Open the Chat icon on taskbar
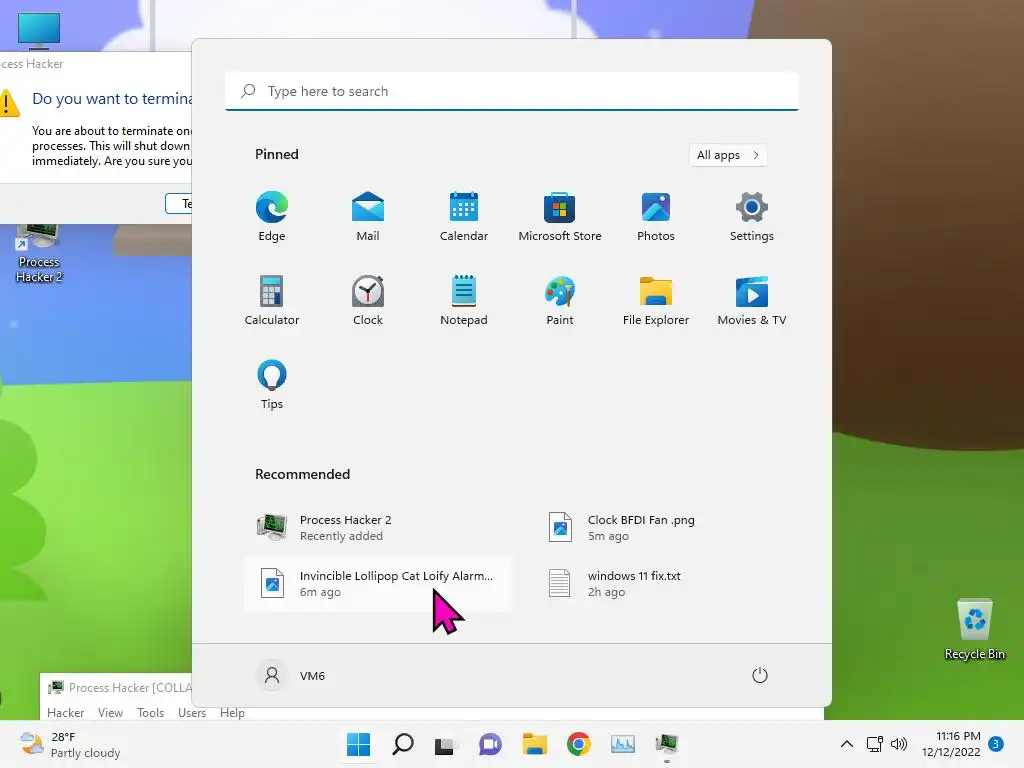1024x768 pixels. pos(490,744)
